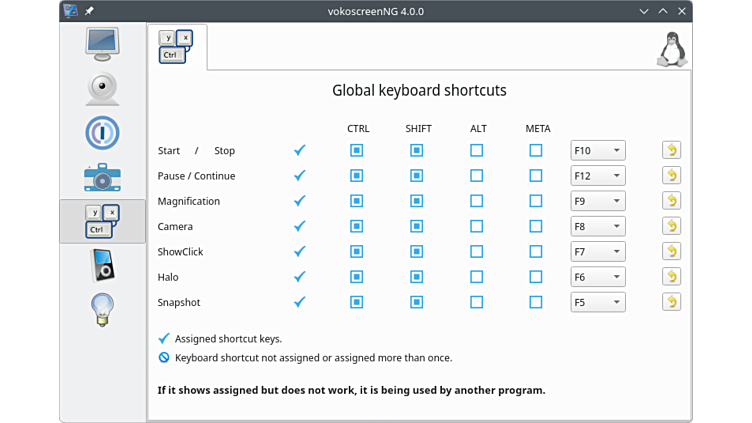Select the blue power-button sidebar icon

(102, 133)
